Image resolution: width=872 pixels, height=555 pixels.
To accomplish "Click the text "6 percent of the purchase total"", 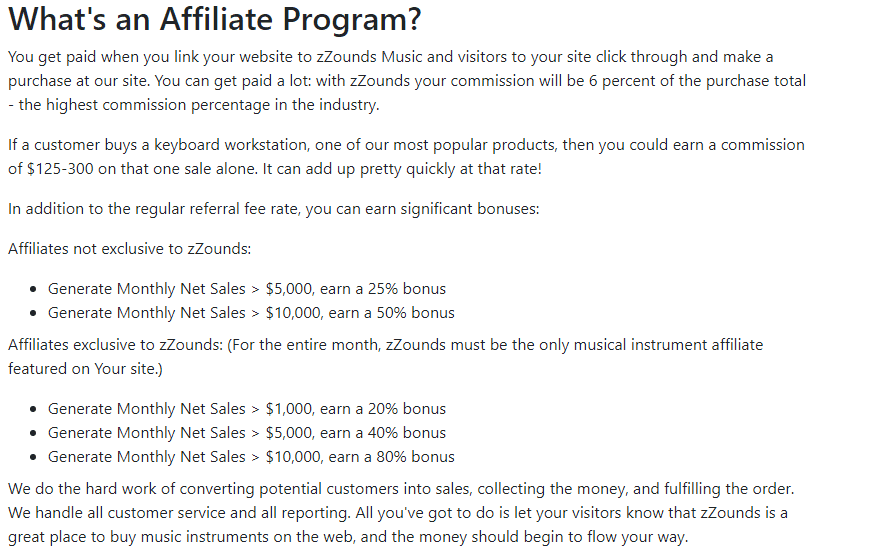I will pos(697,81).
